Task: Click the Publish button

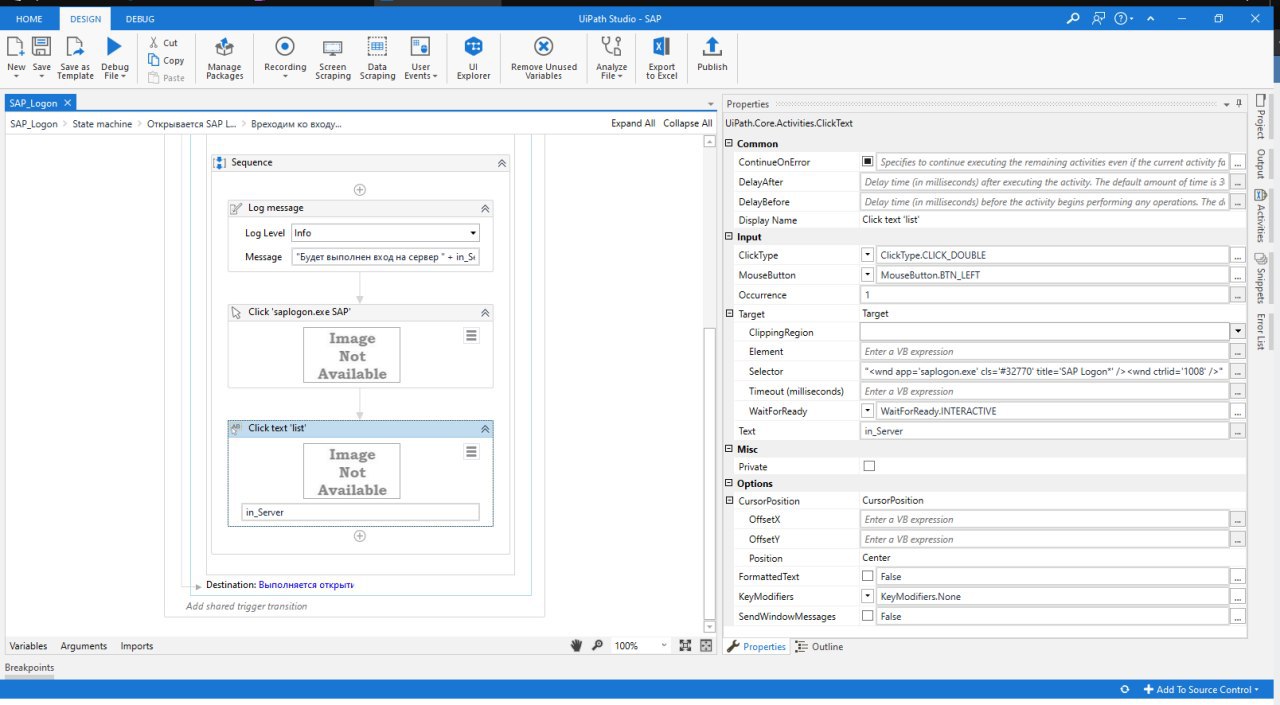Action: 712,55
